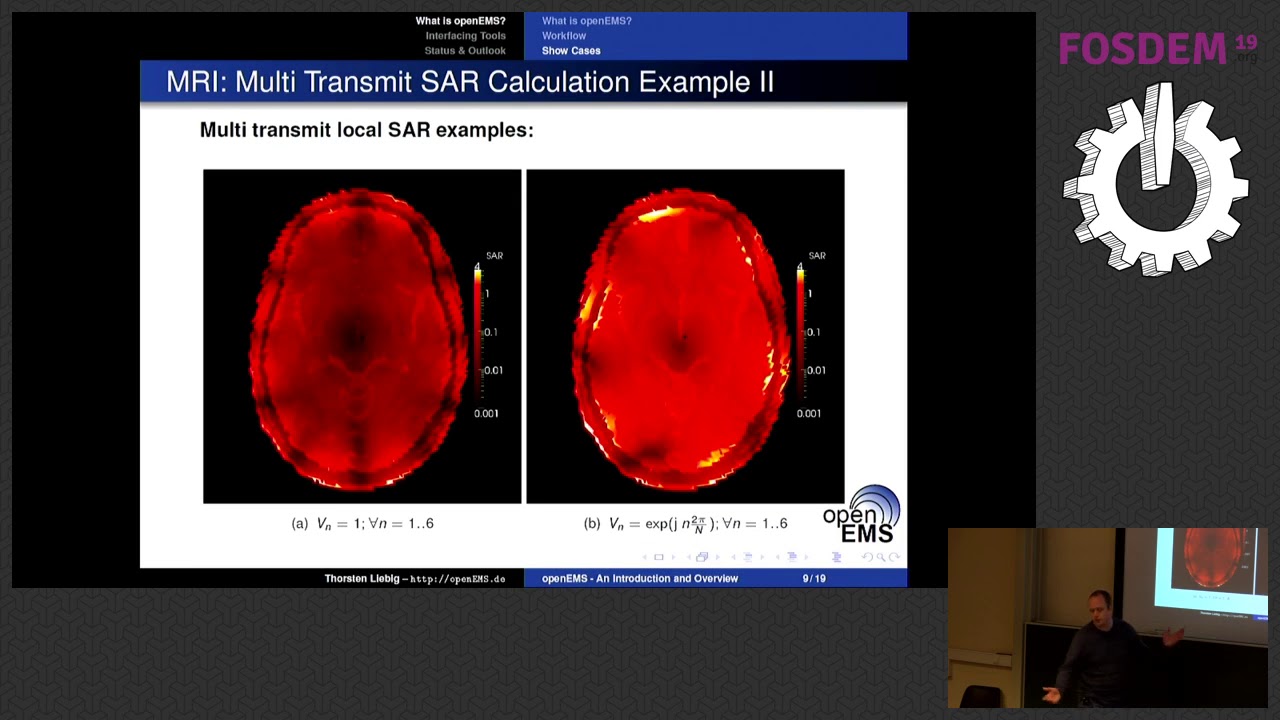Open 'Status & Outlook' section in header
The image size is (1280, 720).
(465, 51)
